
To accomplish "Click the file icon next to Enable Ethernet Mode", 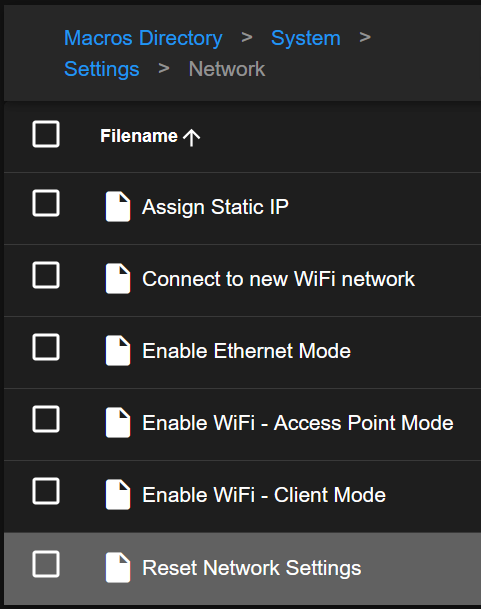I will click(118, 350).
